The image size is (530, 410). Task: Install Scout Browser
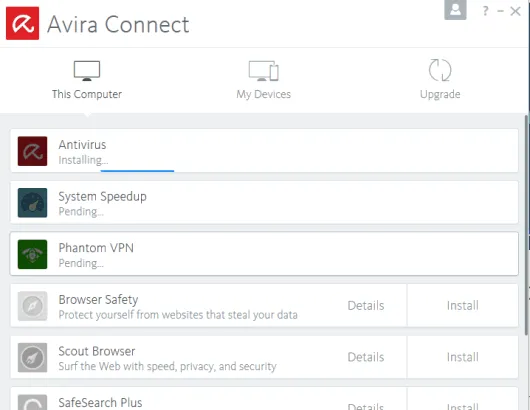pyautogui.click(x=462, y=357)
